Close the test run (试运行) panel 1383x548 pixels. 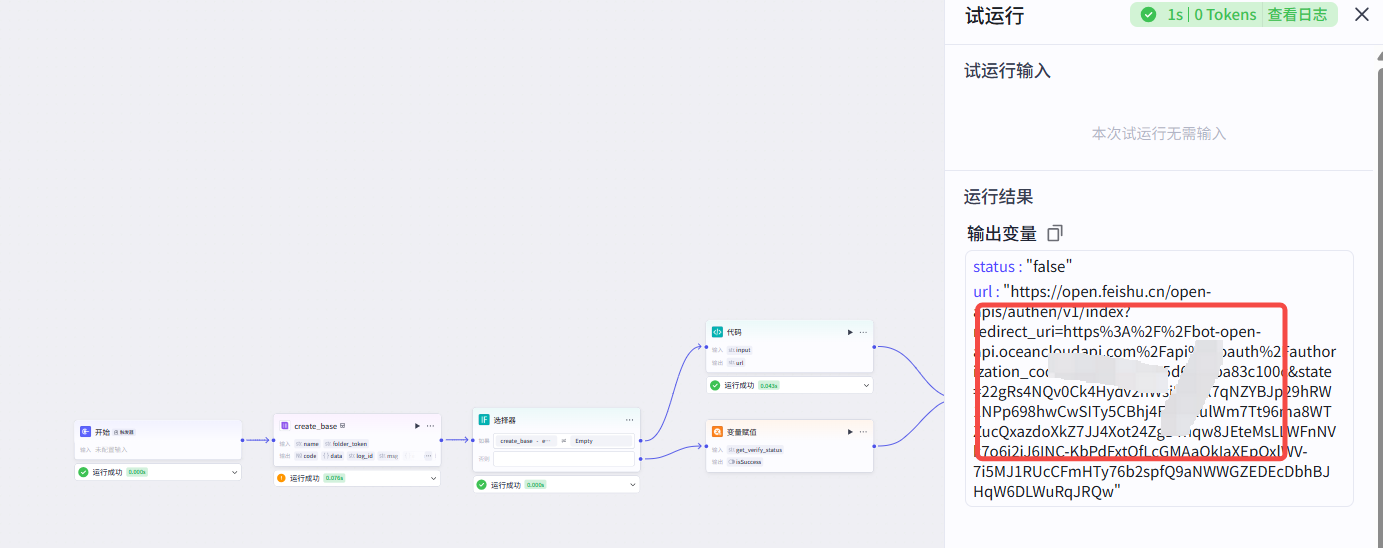[1361, 14]
